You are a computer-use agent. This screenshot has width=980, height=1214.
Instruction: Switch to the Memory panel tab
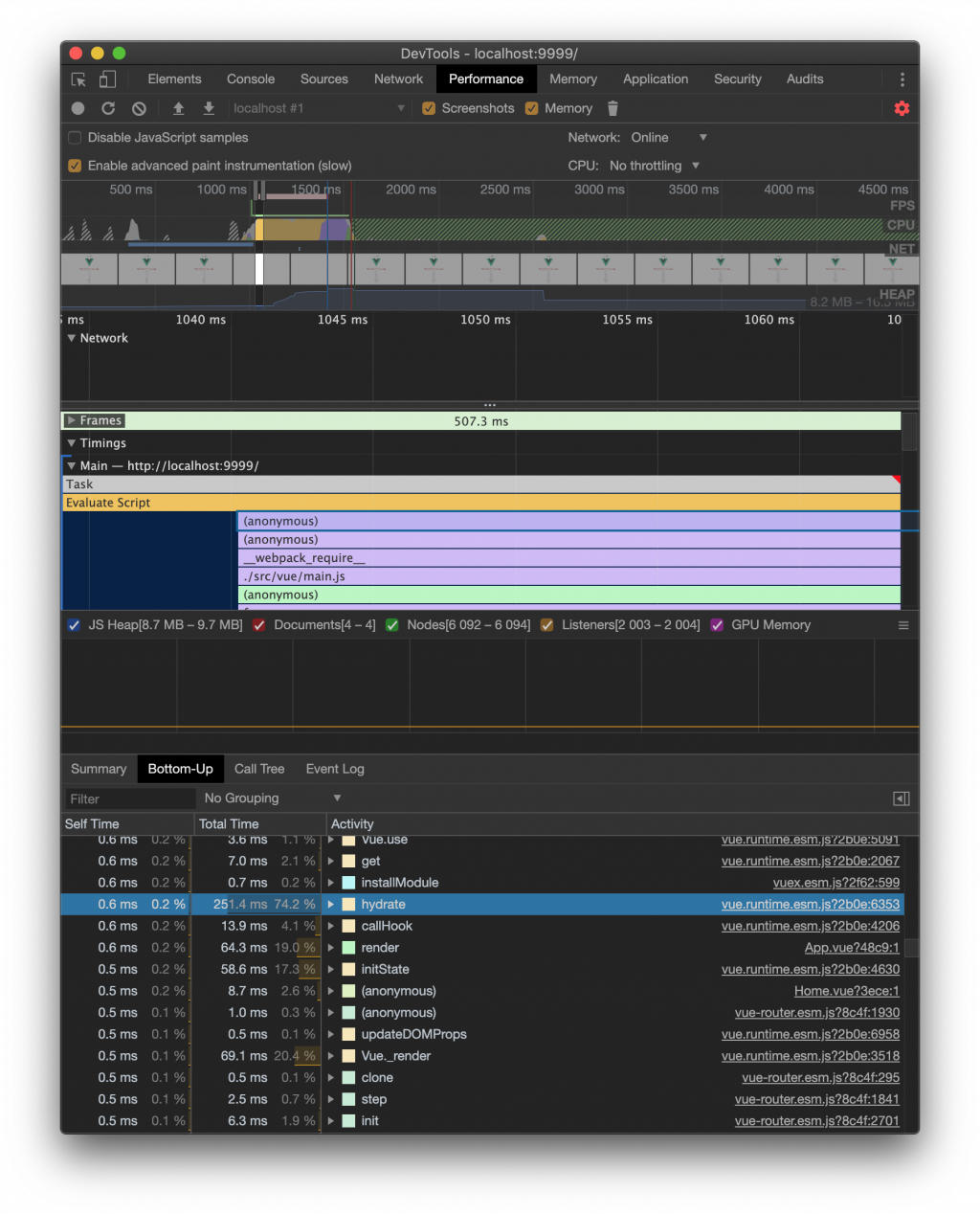click(x=573, y=79)
